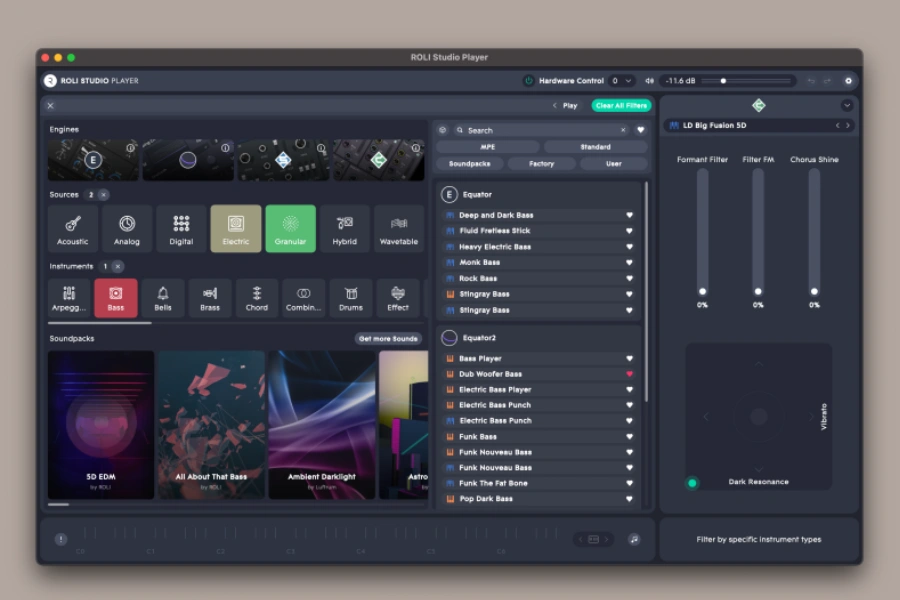Image resolution: width=900 pixels, height=600 pixels.
Task: Click the volume speaker icon
Action: pyautogui.click(x=649, y=81)
